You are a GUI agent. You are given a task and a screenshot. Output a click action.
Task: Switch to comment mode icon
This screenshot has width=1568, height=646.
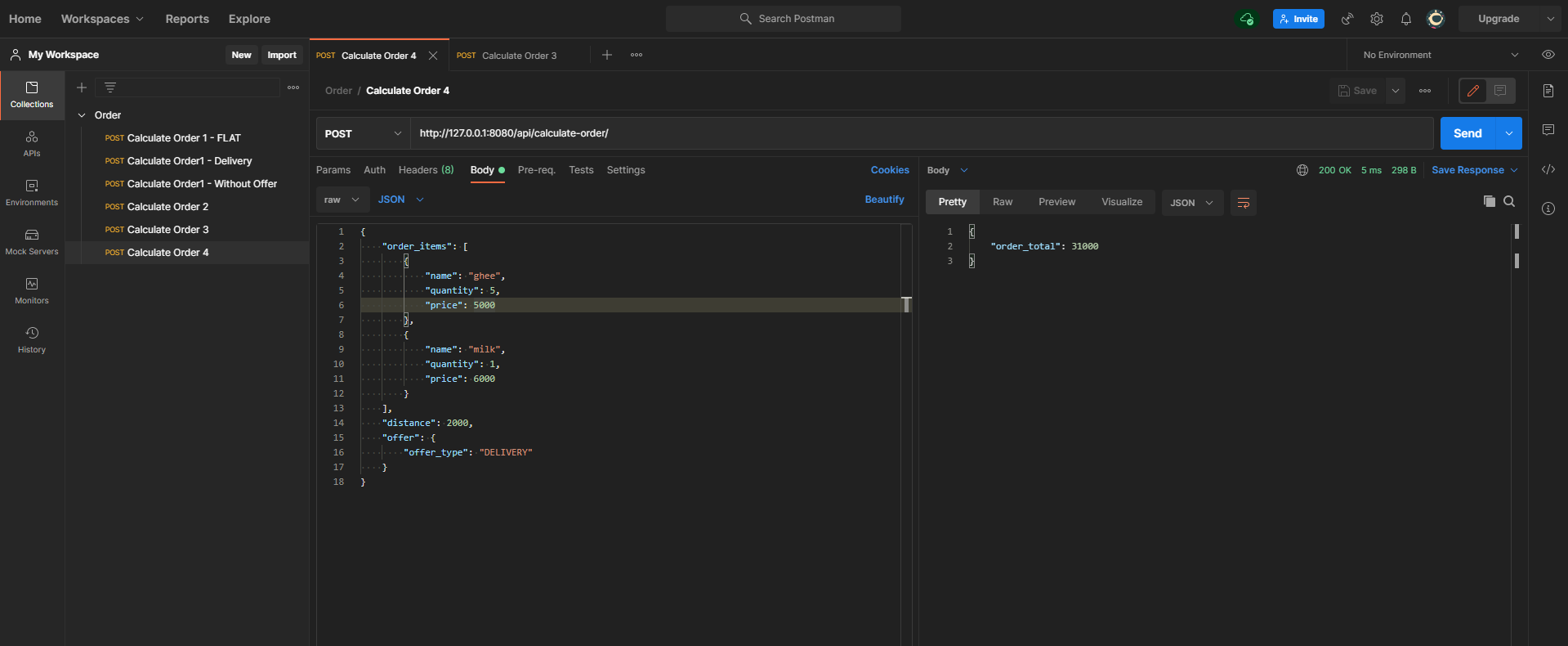1500,91
